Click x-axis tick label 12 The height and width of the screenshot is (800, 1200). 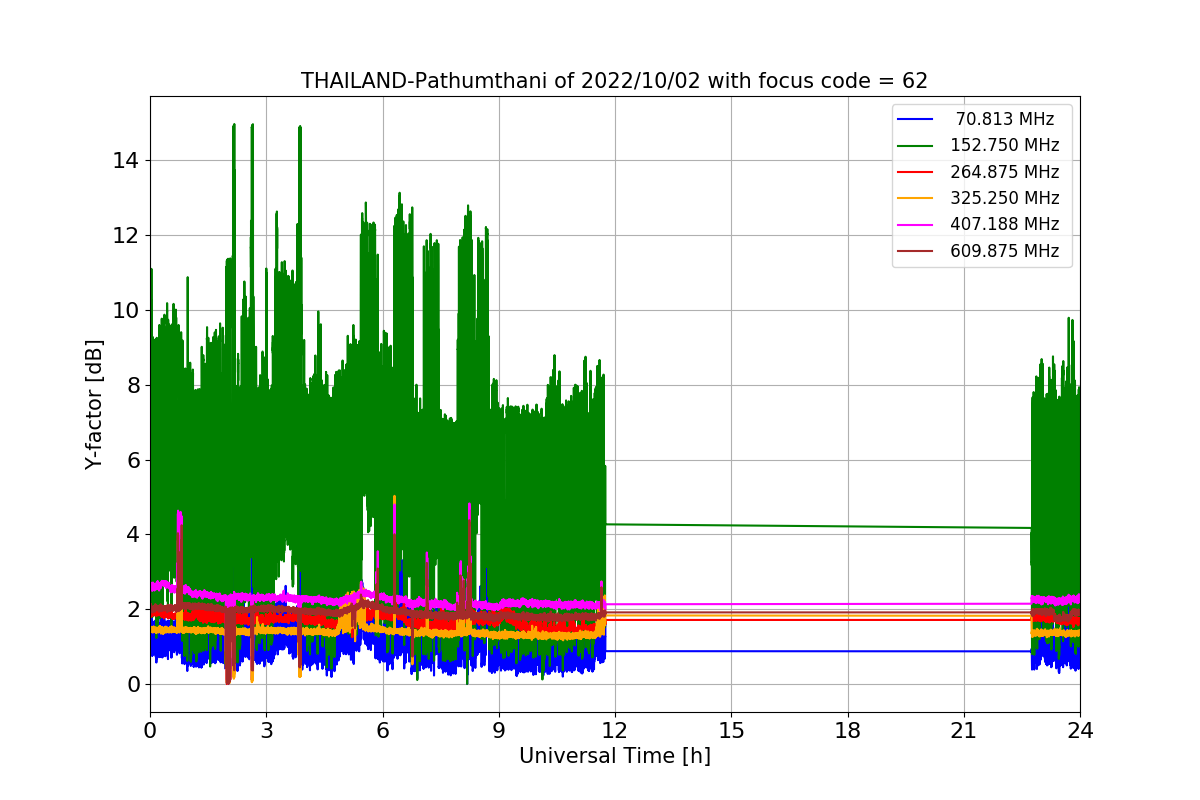click(x=615, y=730)
